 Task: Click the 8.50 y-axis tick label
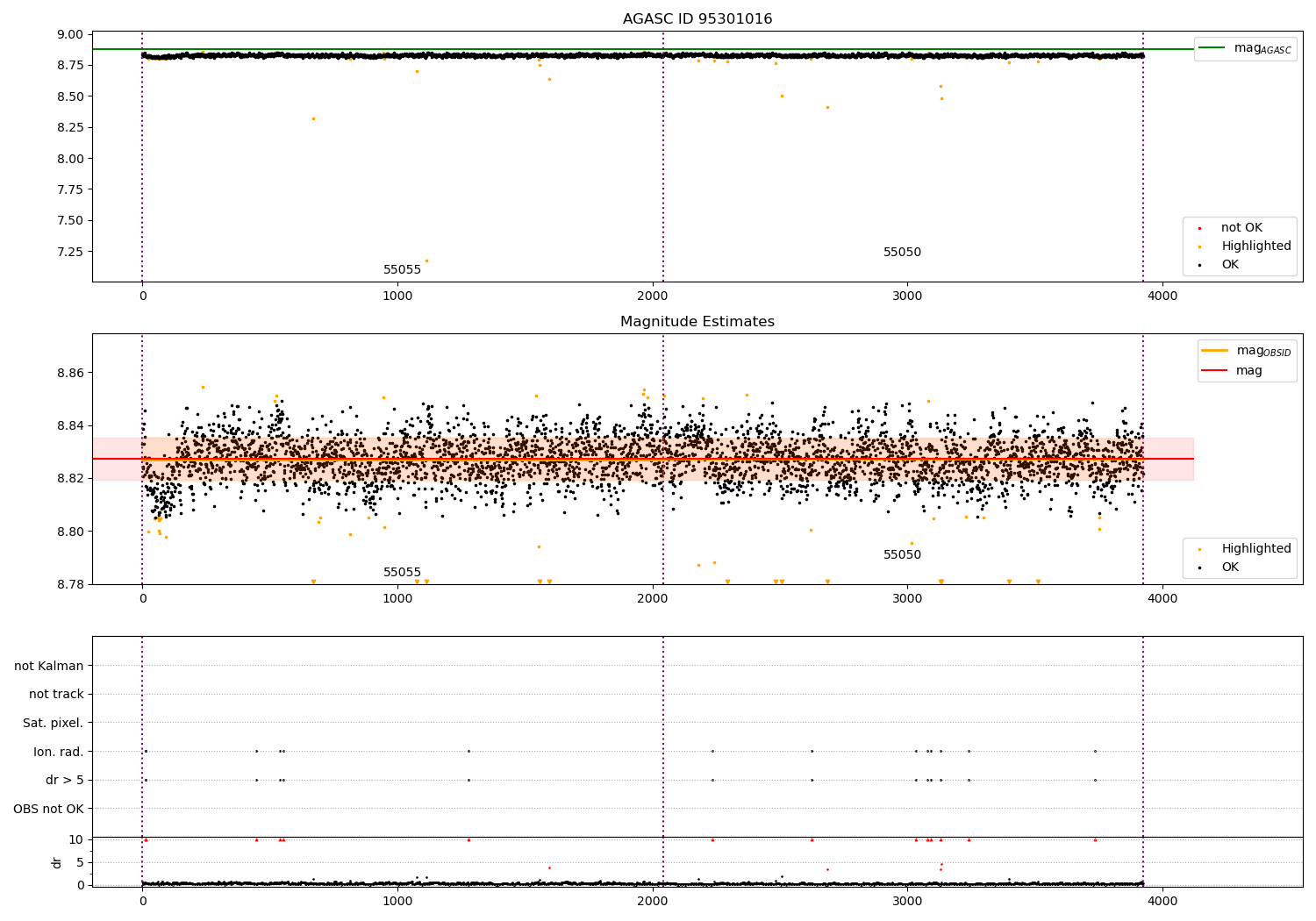70,96
